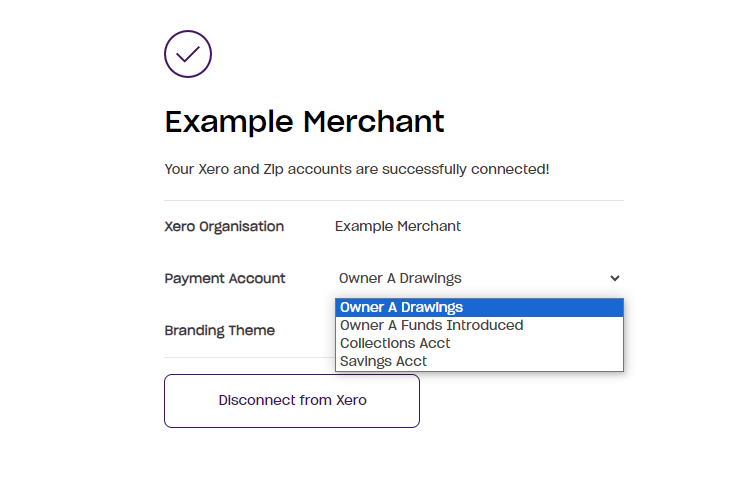This screenshot has width=747, height=495.
Task: Click the Example Merchant page heading
Action: (304, 122)
